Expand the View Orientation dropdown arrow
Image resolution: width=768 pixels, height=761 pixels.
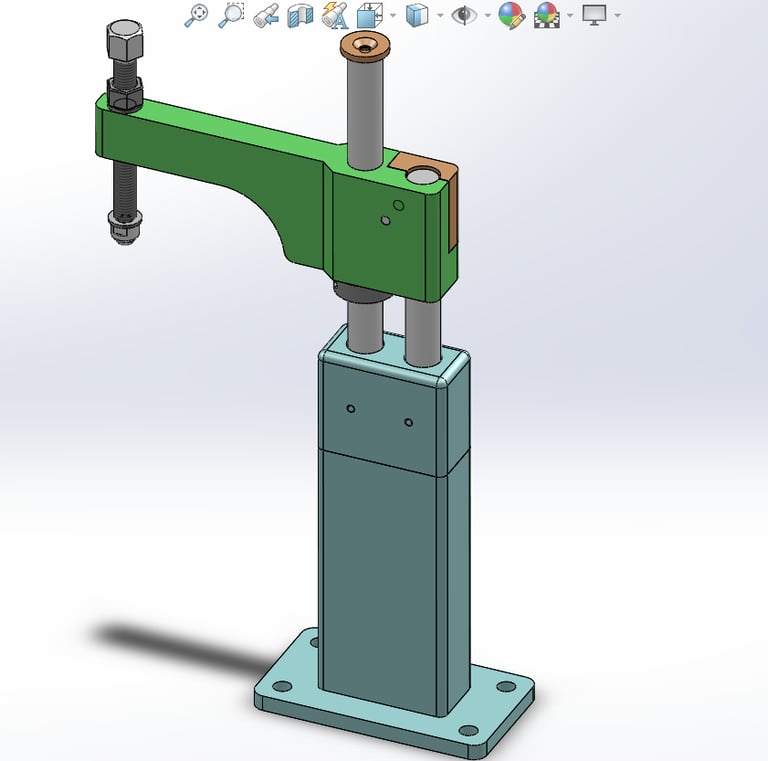tap(393, 16)
